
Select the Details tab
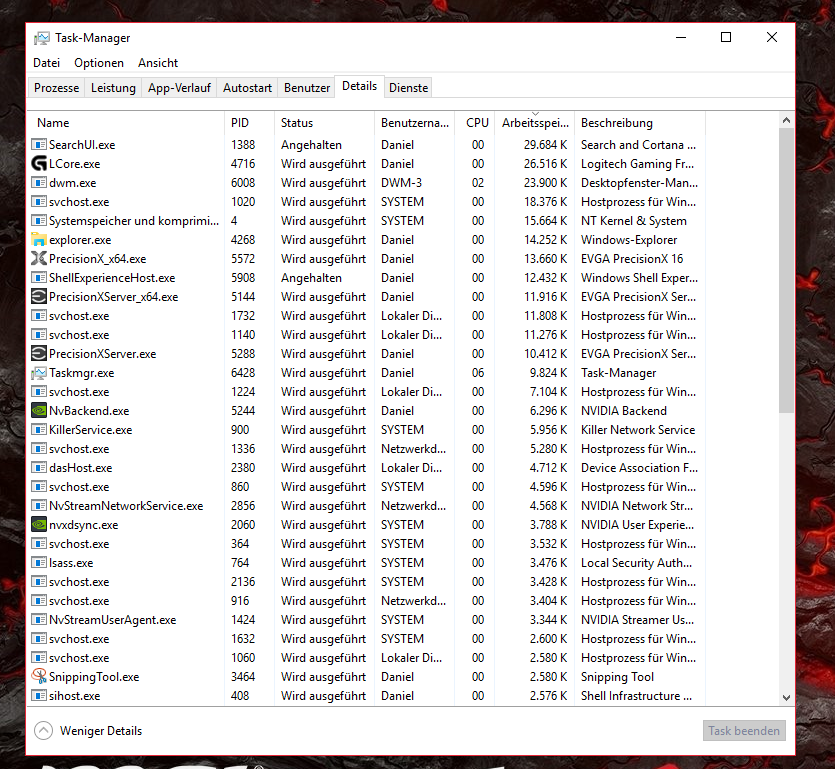(x=359, y=86)
